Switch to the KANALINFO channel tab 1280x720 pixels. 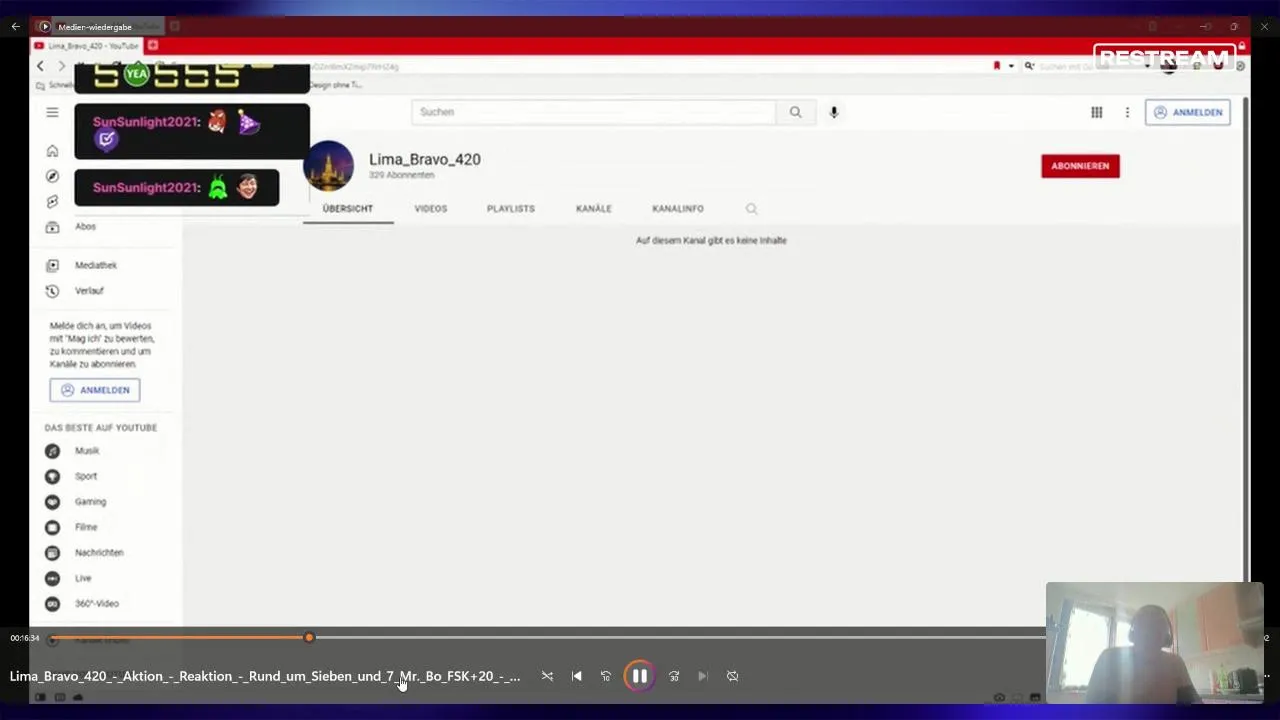click(678, 208)
